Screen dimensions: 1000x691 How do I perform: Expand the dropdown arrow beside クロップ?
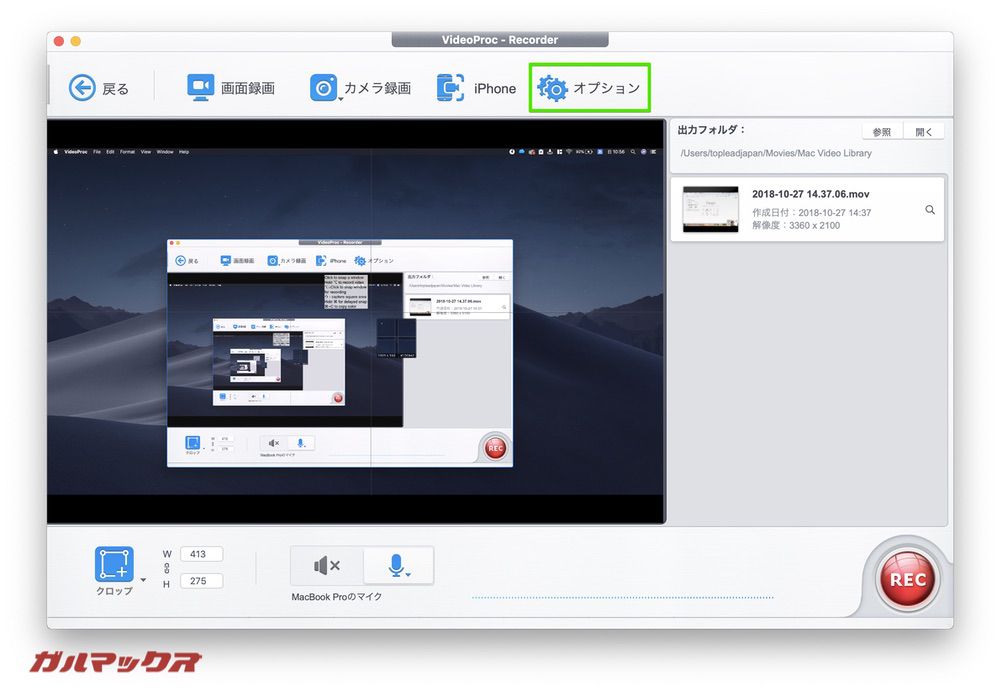pos(145,578)
